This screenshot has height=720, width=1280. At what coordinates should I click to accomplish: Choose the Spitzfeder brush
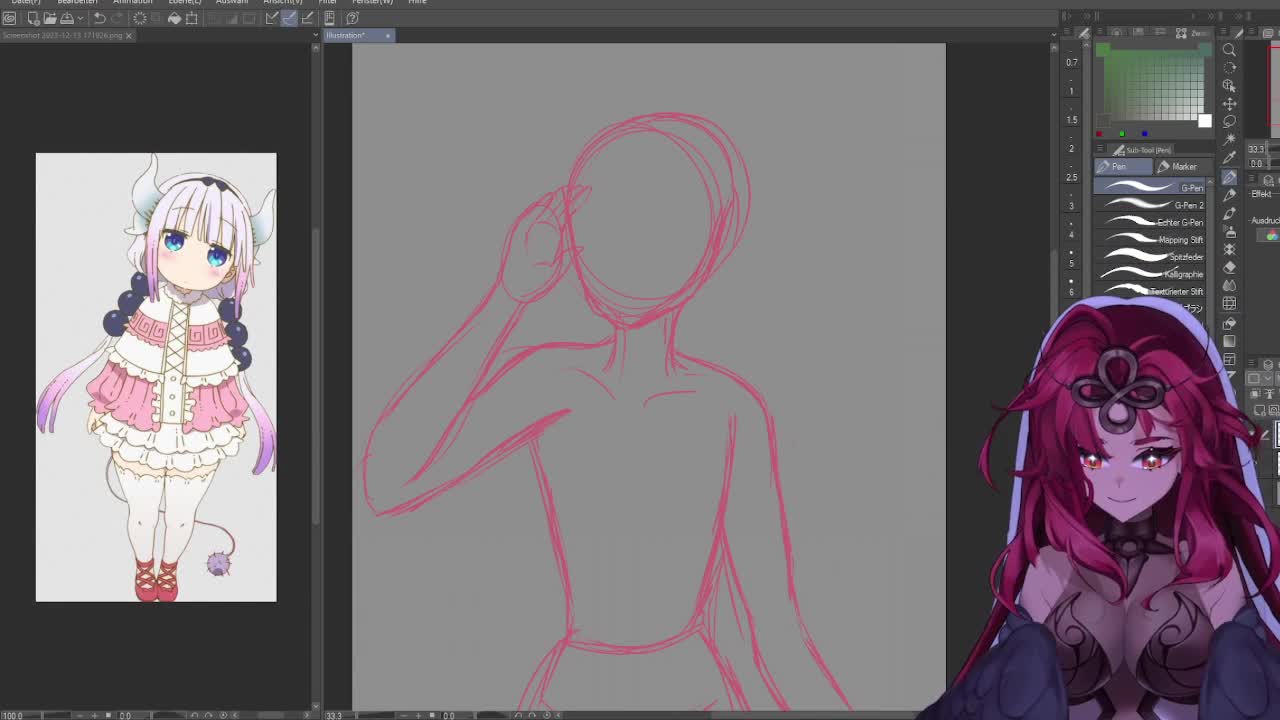pyautogui.click(x=1150, y=257)
